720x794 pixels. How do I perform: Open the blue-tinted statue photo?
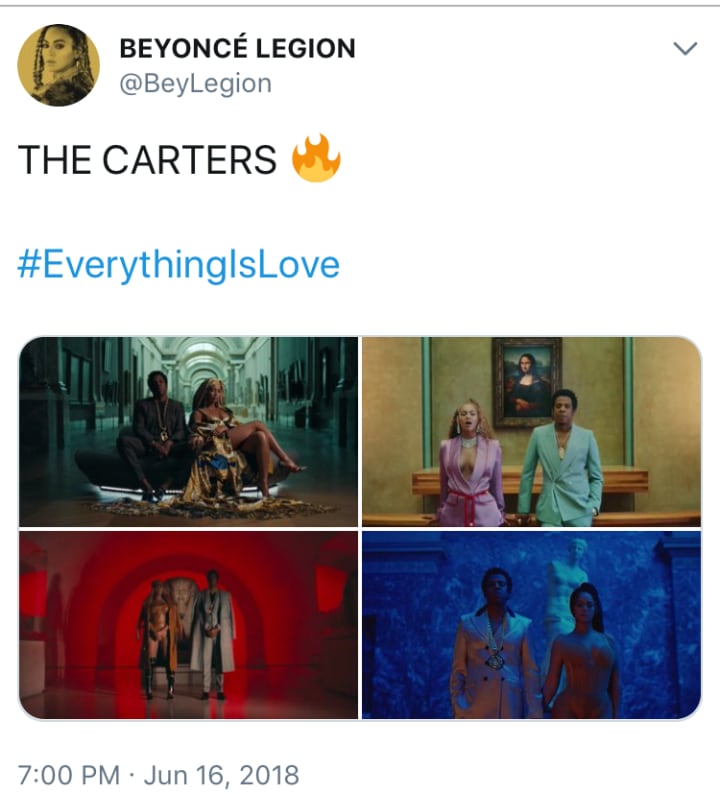532,625
